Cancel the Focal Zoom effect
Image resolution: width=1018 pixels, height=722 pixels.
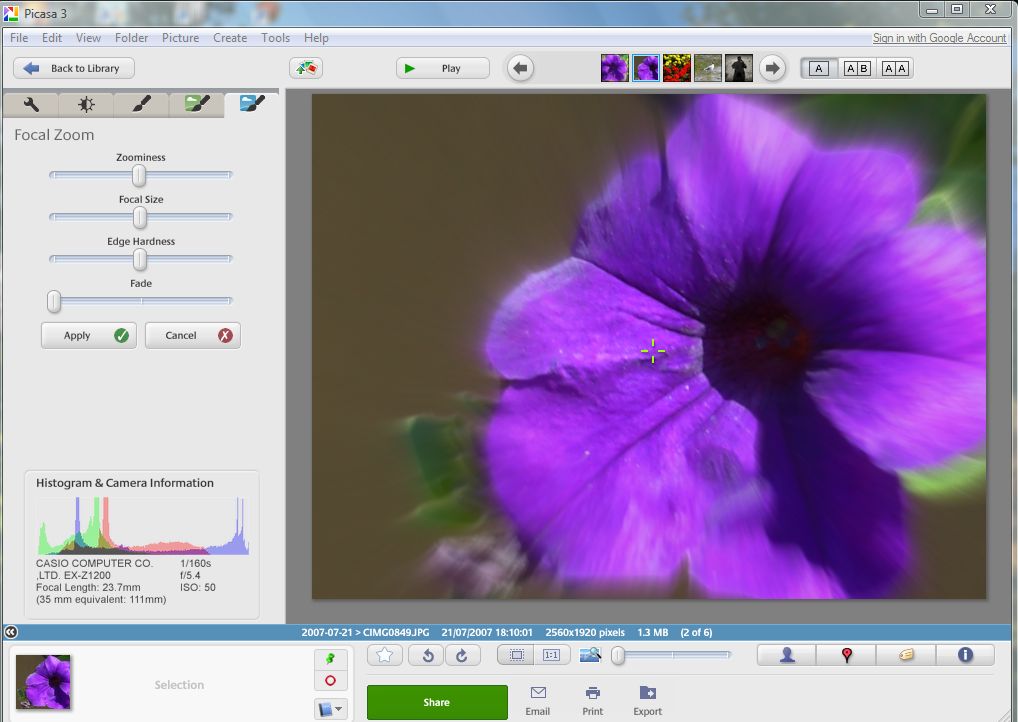click(x=193, y=336)
